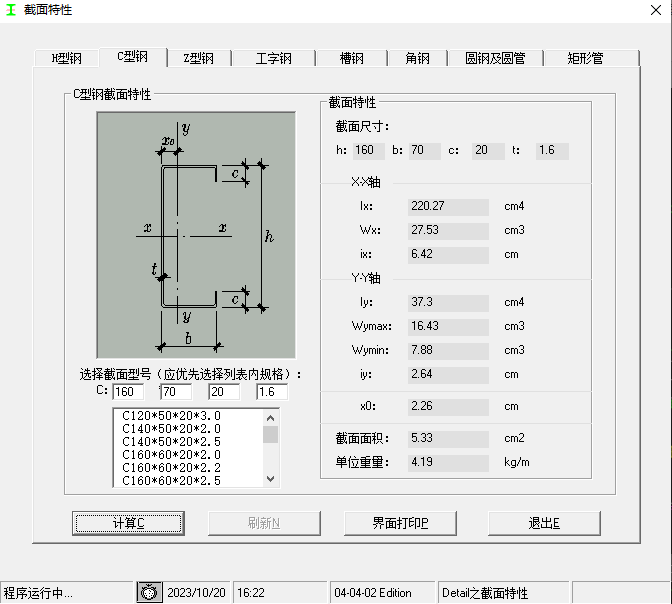Click the 界面打印P button
Viewport: 672px width, 604px height.
400,523
